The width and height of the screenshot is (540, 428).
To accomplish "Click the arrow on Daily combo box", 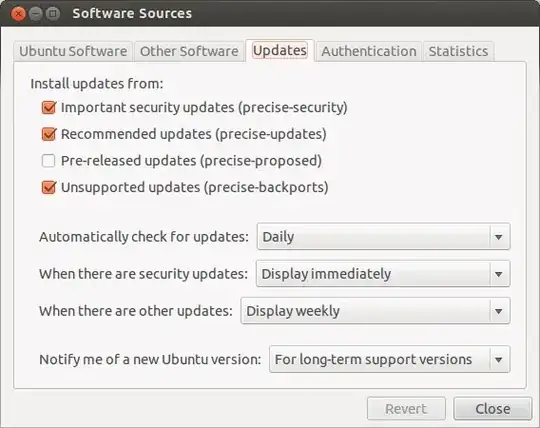I will pos(498,237).
